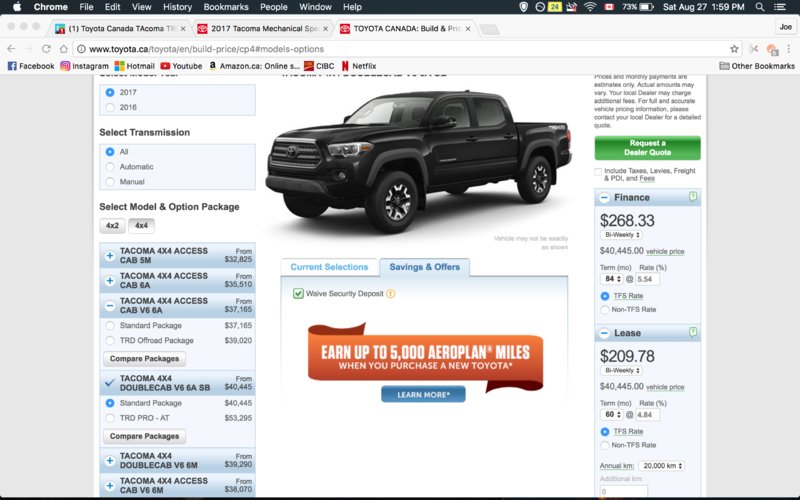Image resolution: width=800 pixels, height=500 pixels.
Task: Click the Lease rate 4.84 field
Action: (x=647, y=415)
